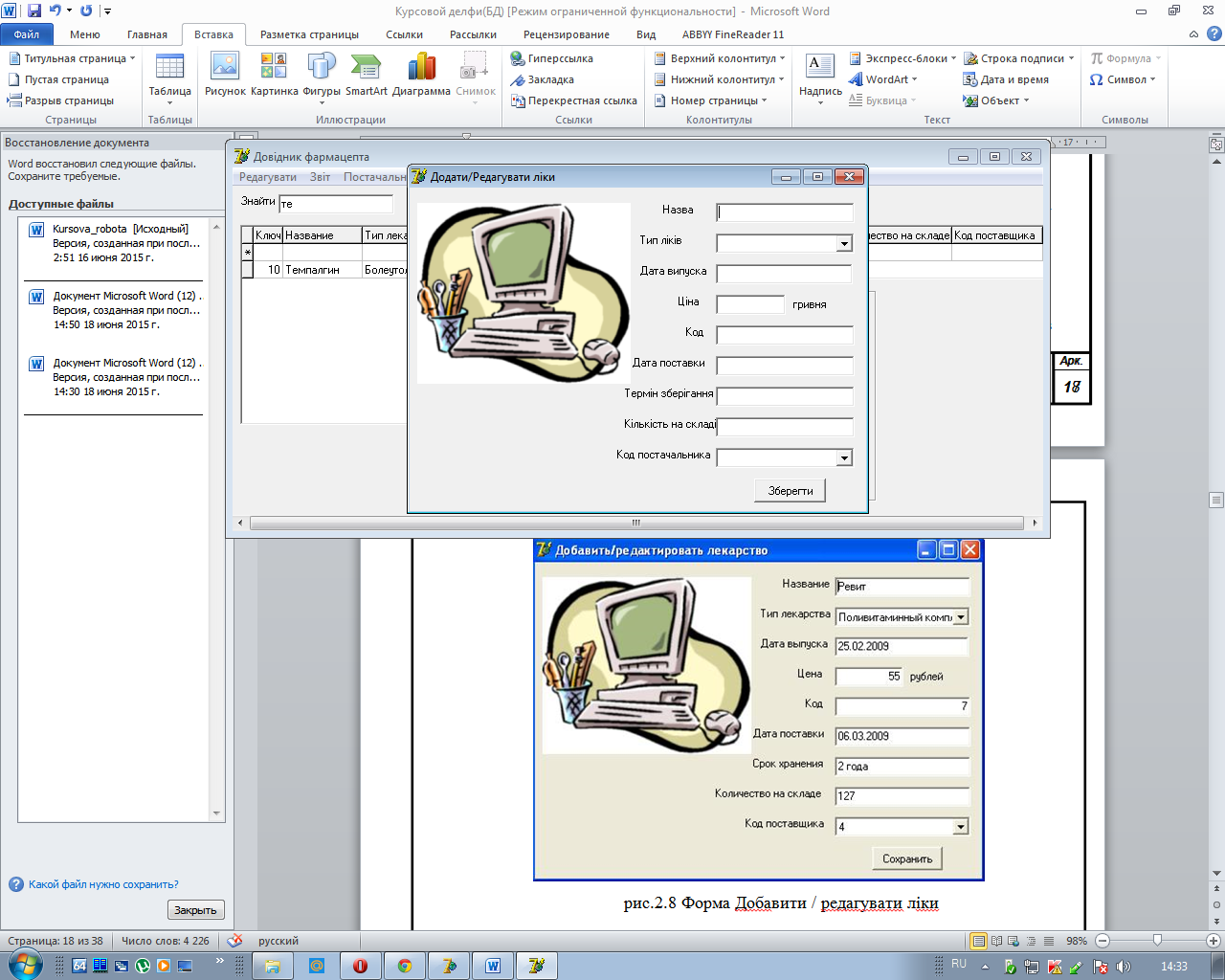The image size is (1225, 980).
Task: Click the 98% zoom level
Action: (x=1077, y=941)
